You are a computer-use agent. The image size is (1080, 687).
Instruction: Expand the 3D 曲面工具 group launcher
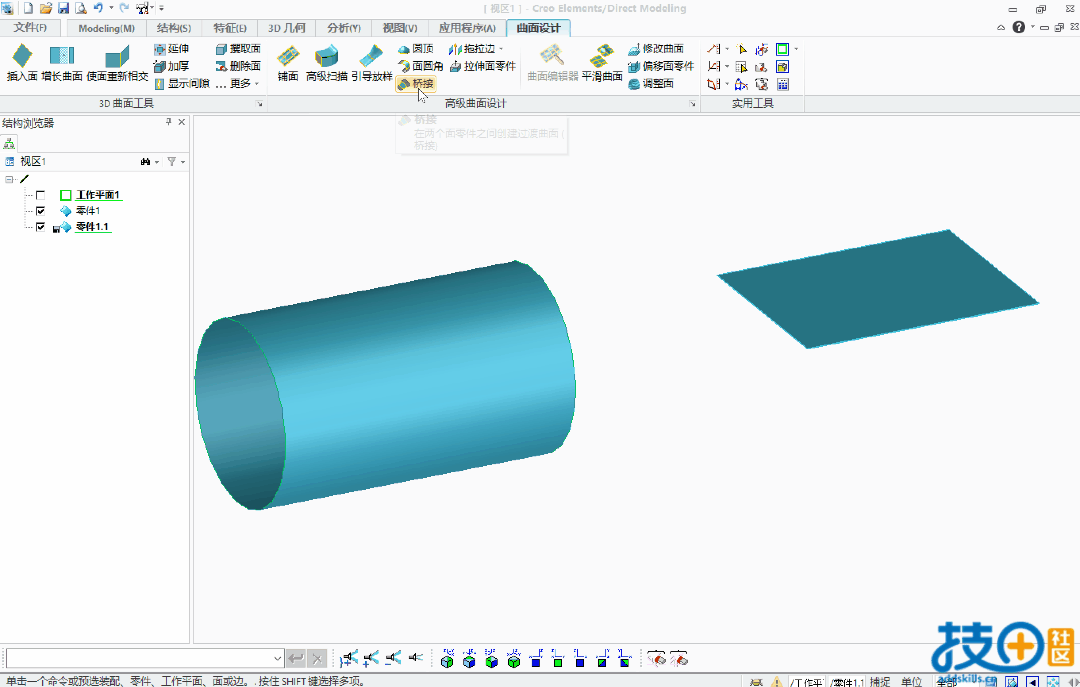(260, 104)
